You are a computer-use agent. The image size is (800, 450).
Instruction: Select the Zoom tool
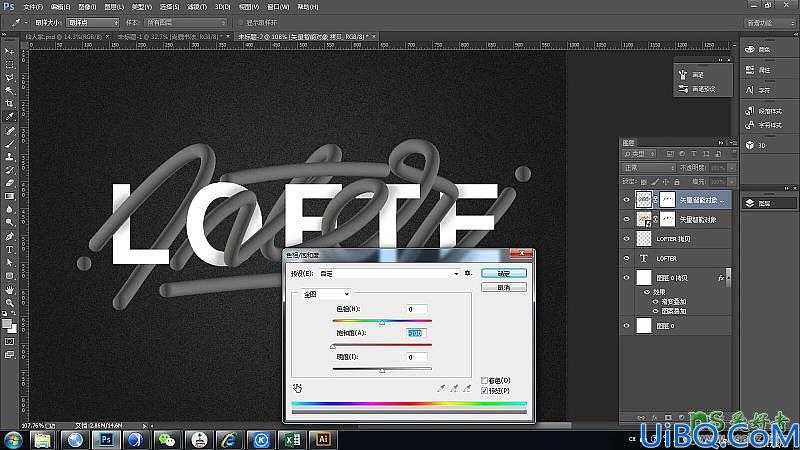(x=9, y=303)
